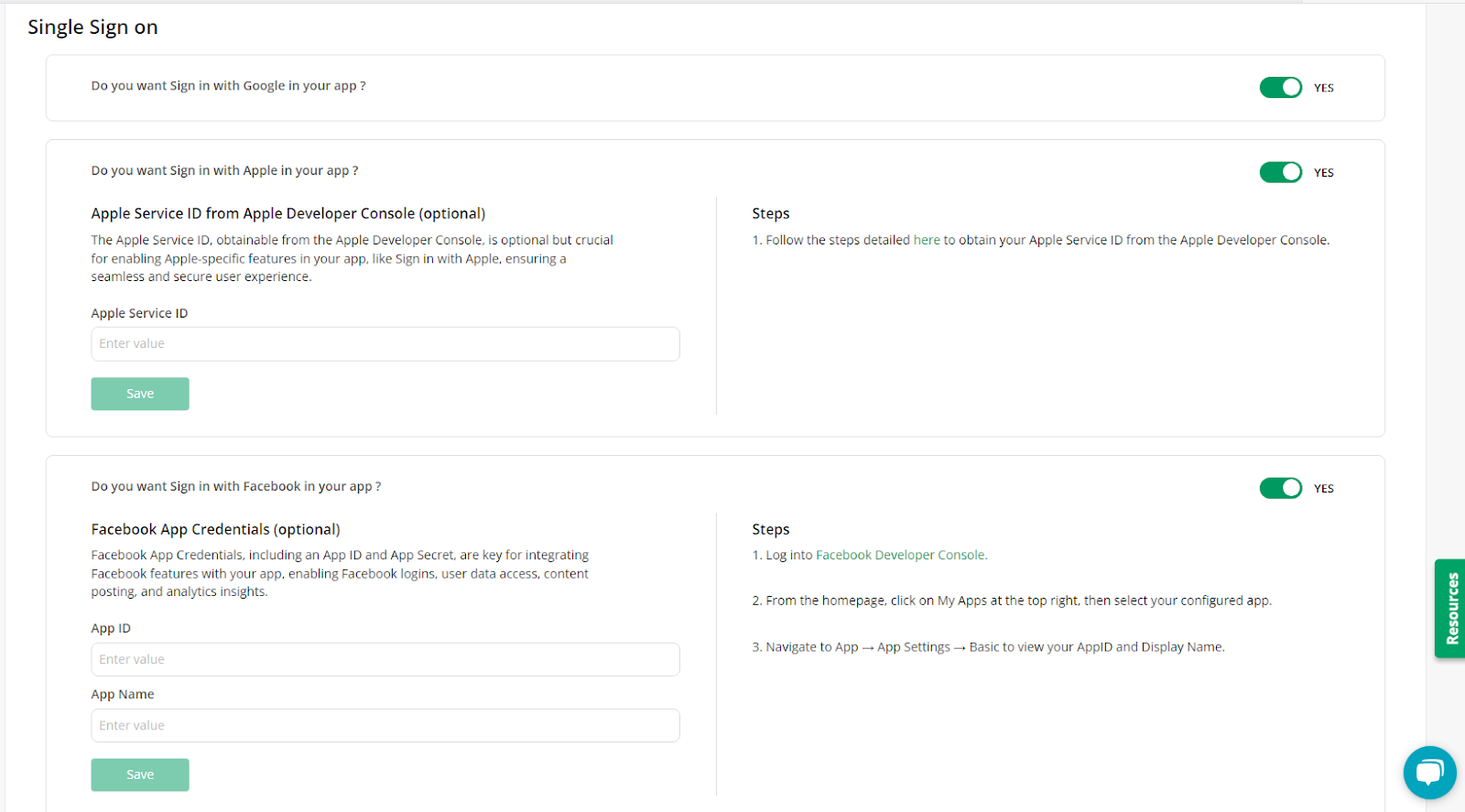Click the Facebook App ID input field
1465x812 pixels.
pos(385,659)
